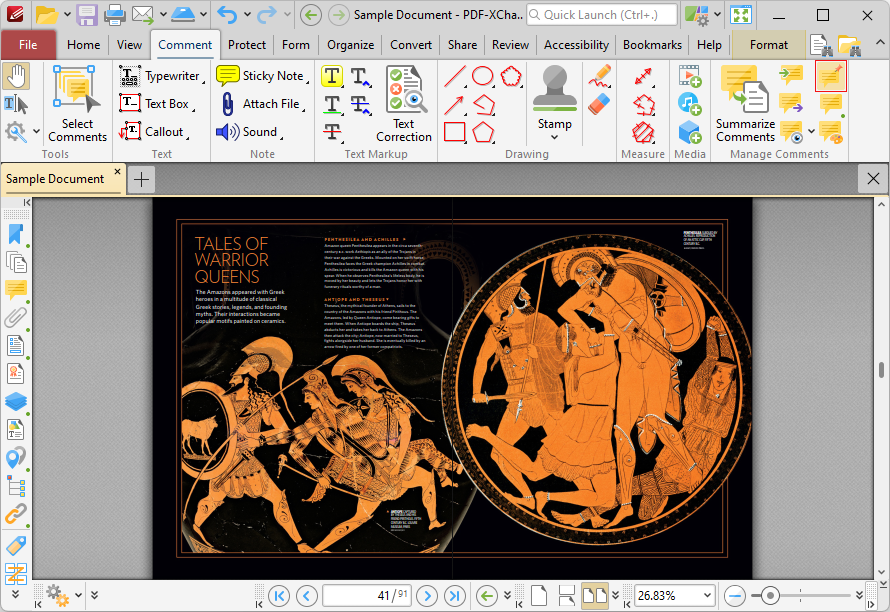The width and height of the screenshot is (890, 612).
Task: Jump to the last page
Action: pyautogui.click(x=455, y=596)
